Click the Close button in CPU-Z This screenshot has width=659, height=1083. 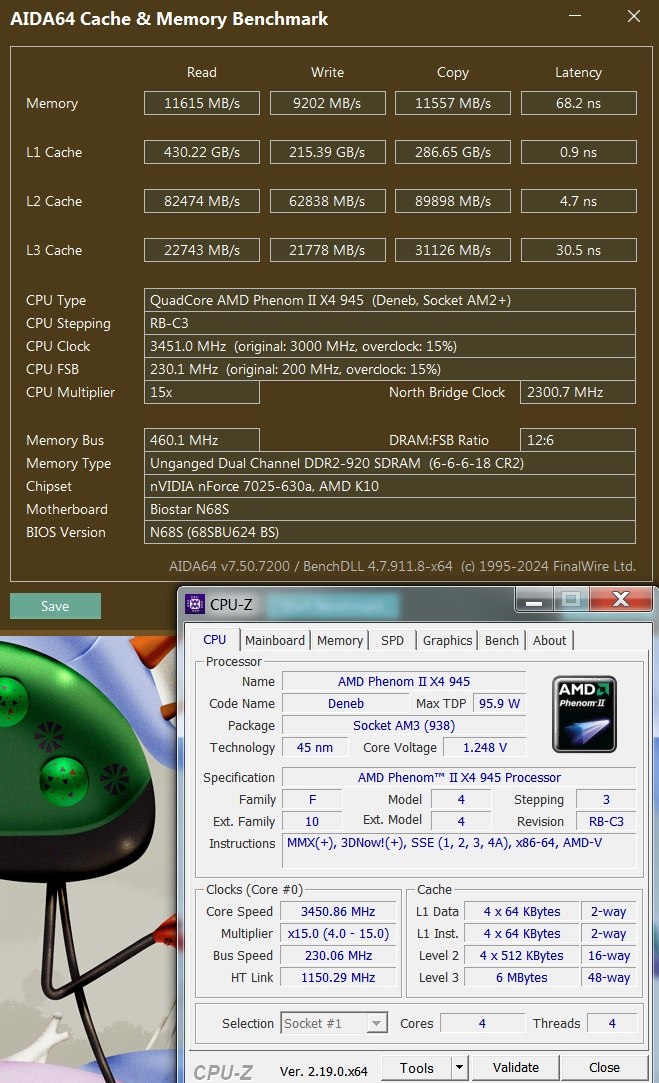coord(604,1068)
